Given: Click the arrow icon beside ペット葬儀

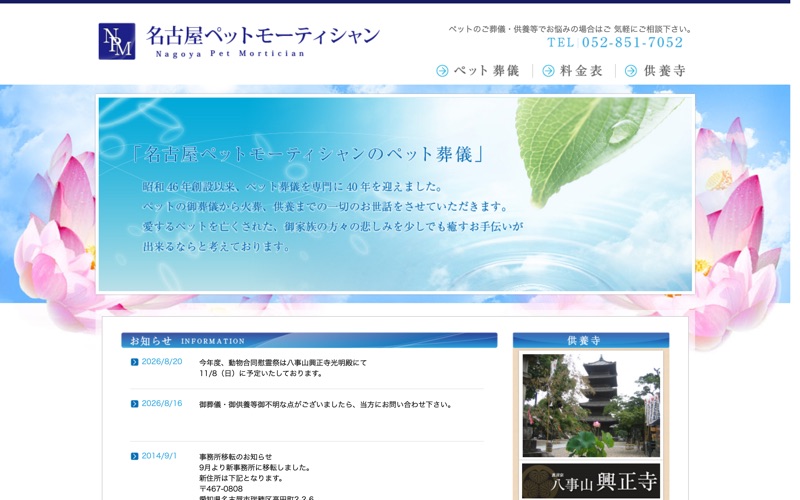Looking at the screenshot, I should (442, 71).
